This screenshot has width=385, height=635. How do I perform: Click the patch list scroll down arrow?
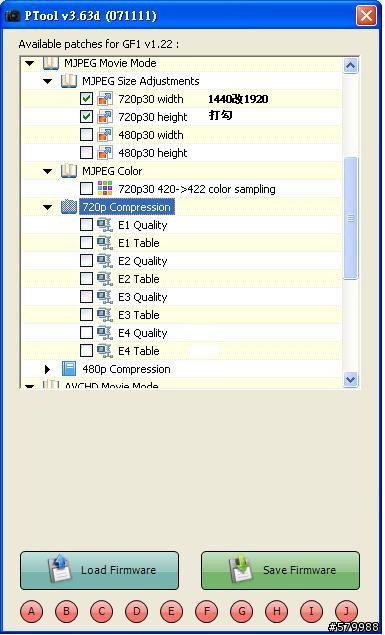pos(350,379)
